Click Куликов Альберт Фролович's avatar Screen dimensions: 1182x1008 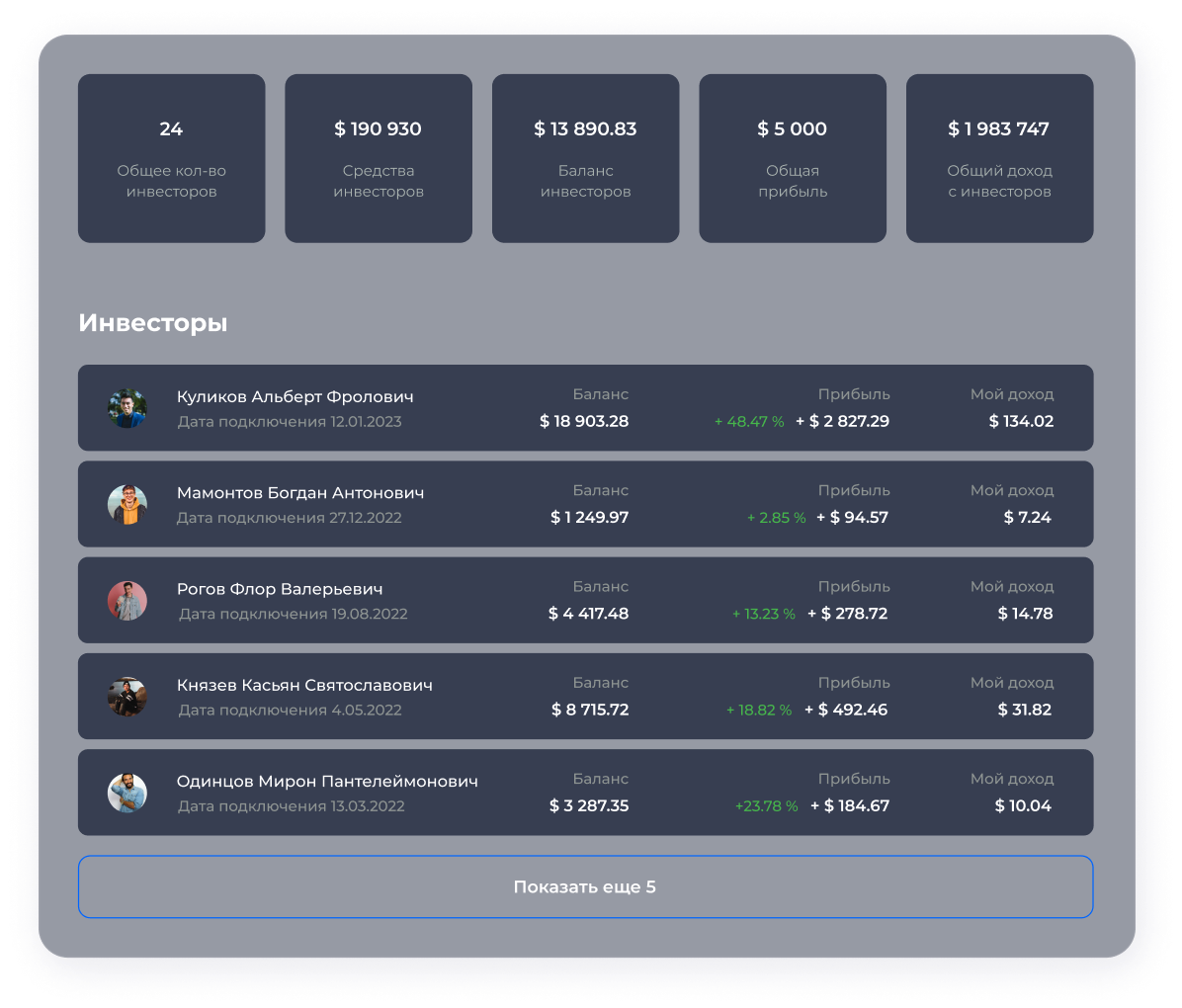[x=127, y=408]
